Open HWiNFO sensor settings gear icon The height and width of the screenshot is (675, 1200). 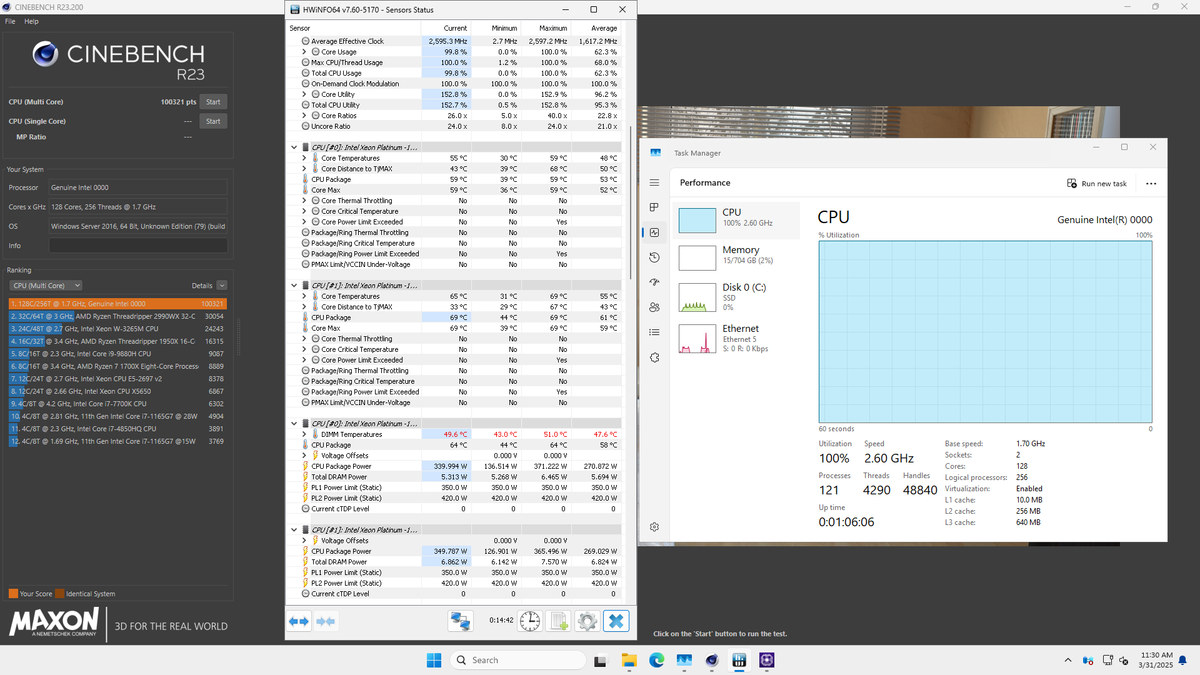tap(587, 621)
